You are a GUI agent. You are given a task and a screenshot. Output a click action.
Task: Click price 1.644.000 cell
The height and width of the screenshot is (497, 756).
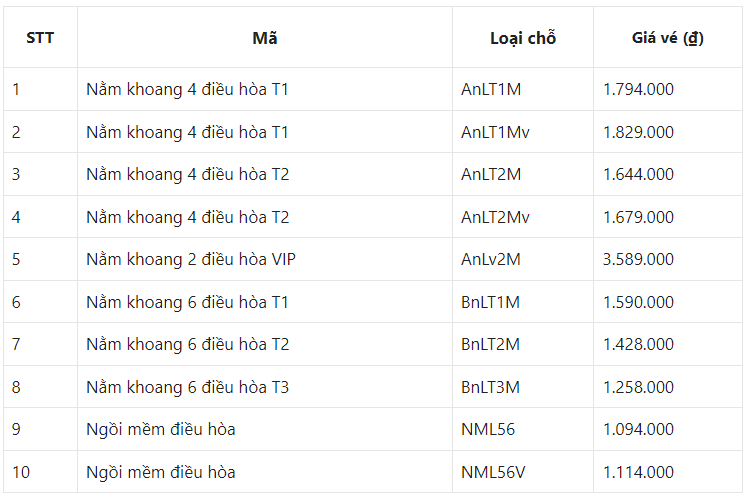(x=638, y=174)
